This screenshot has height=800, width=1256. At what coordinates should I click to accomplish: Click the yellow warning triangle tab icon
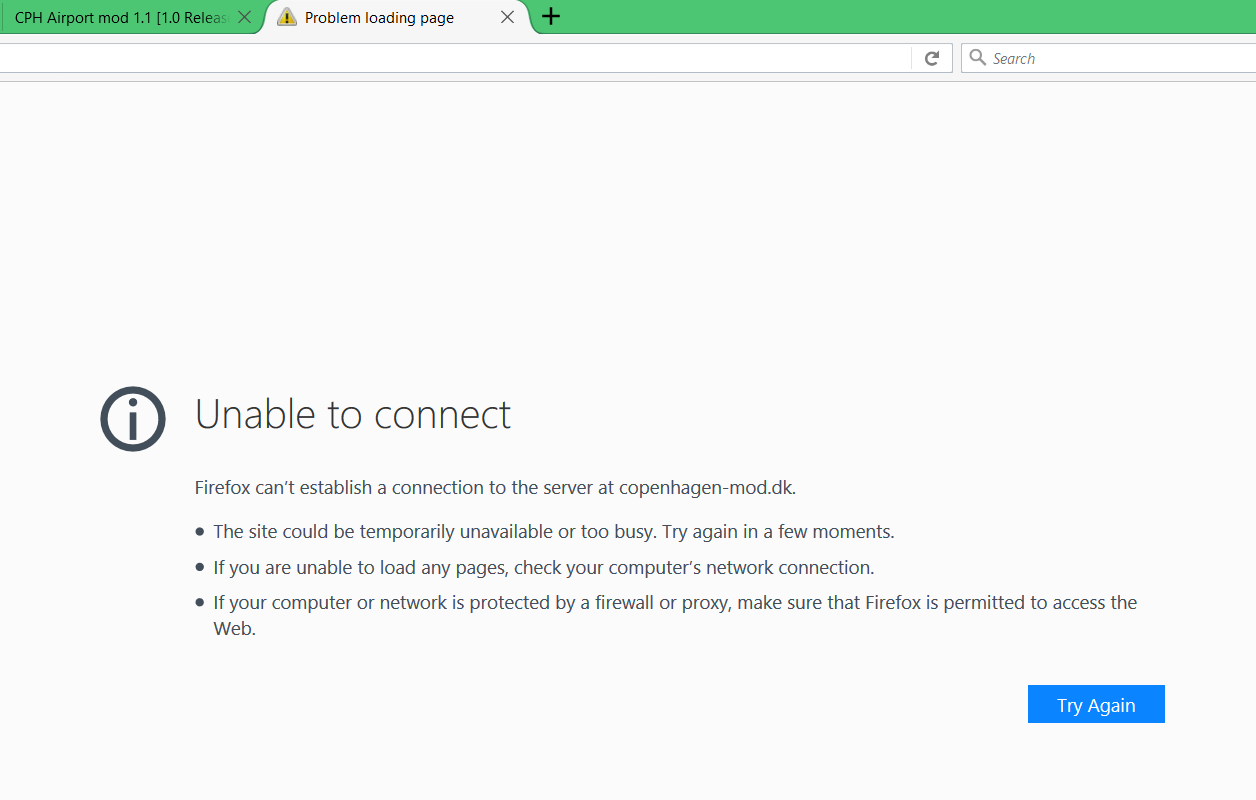pos(287,17)
